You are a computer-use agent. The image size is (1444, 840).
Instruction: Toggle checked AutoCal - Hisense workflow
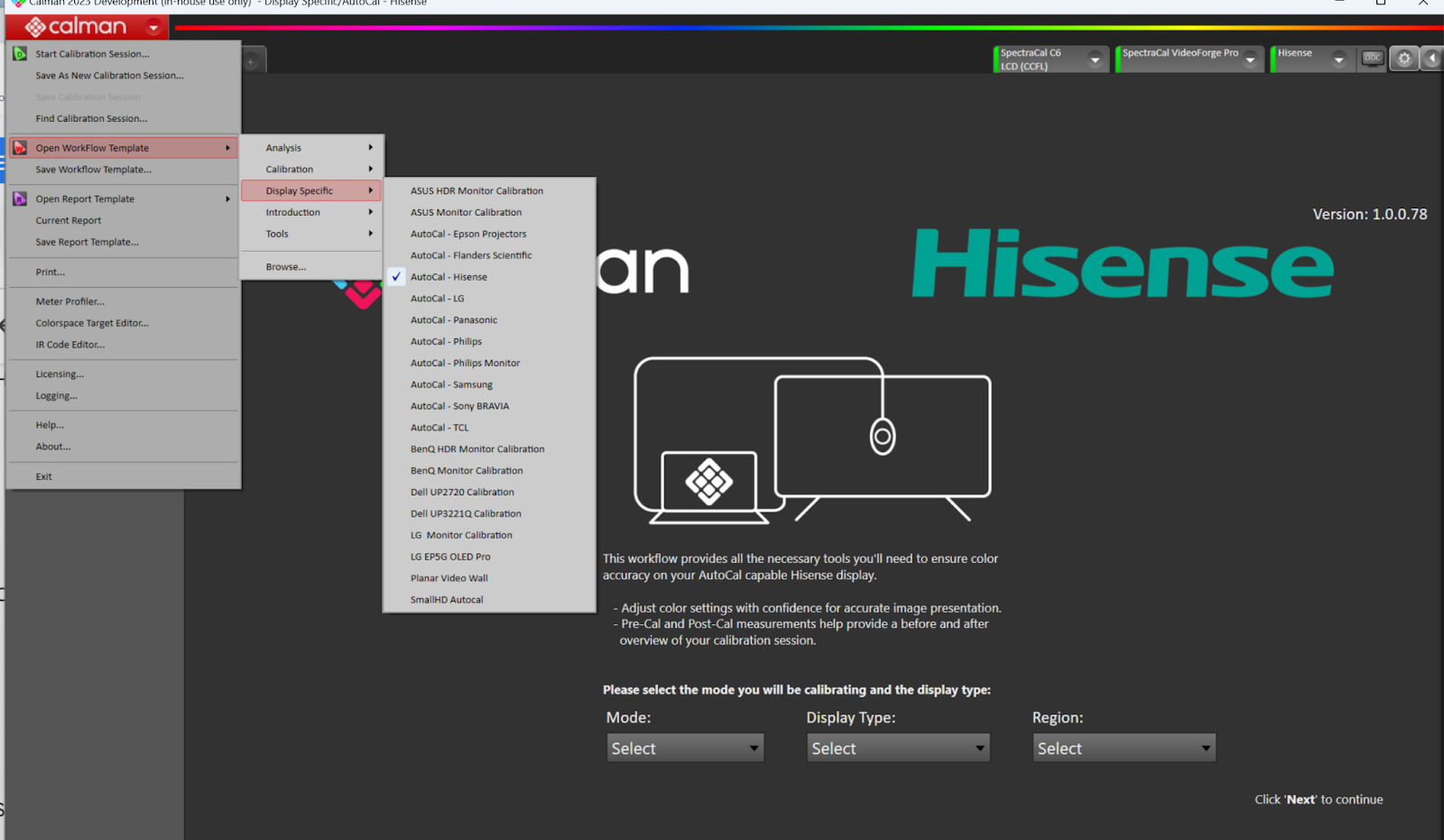[x=489, y=277]
